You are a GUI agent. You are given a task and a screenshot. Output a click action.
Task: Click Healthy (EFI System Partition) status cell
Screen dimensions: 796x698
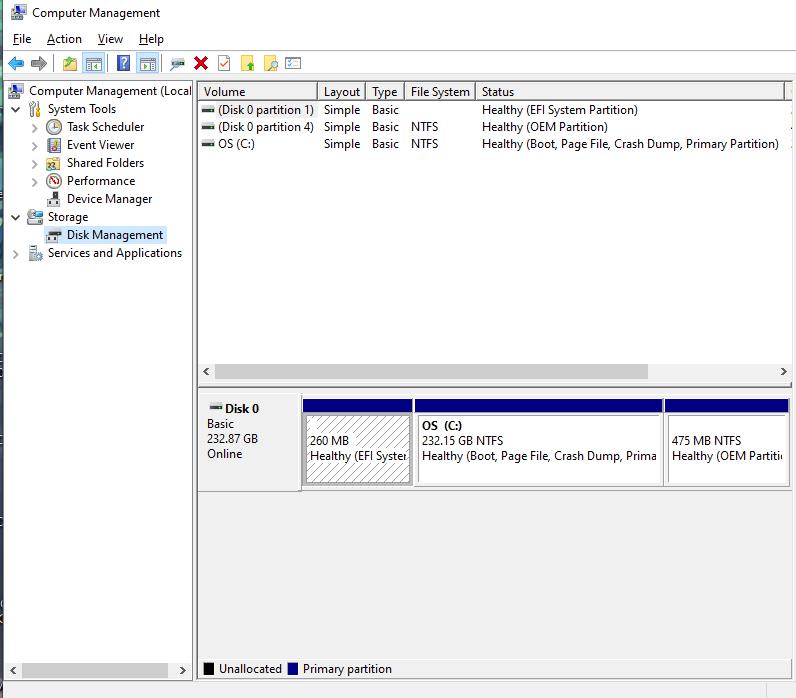coord(559,110)
